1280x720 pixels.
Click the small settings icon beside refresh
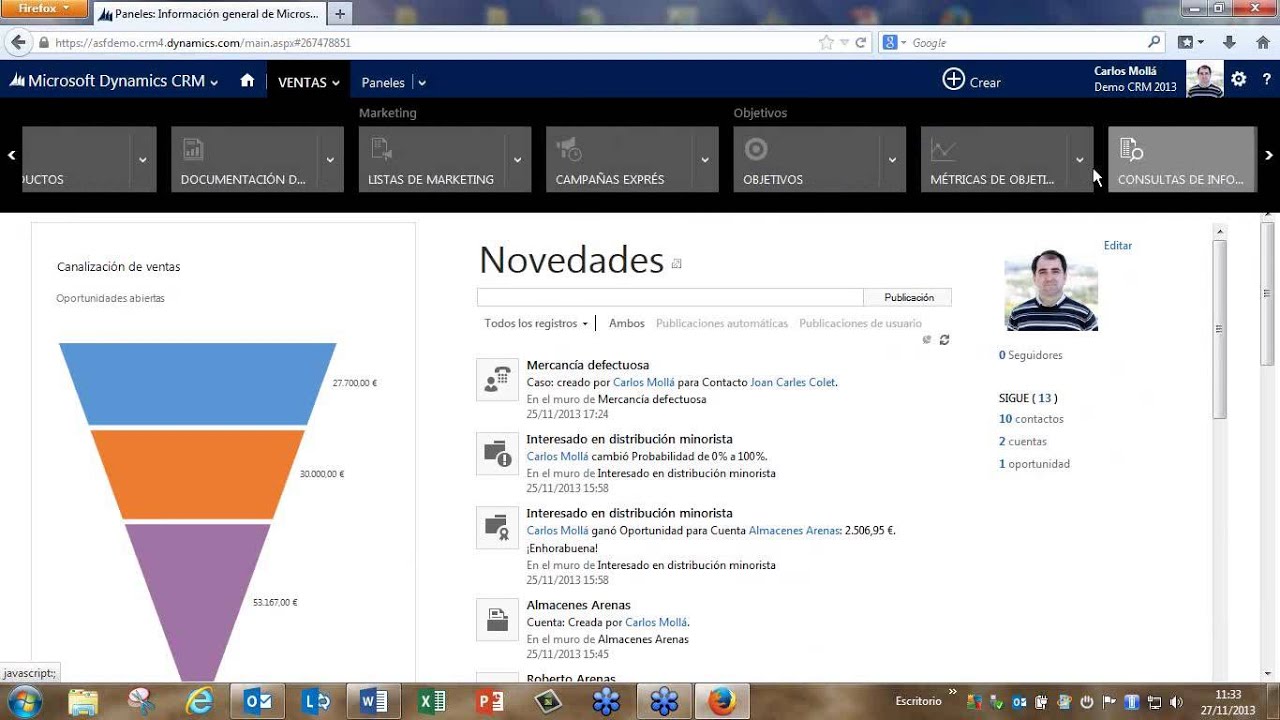pos(927,340)
